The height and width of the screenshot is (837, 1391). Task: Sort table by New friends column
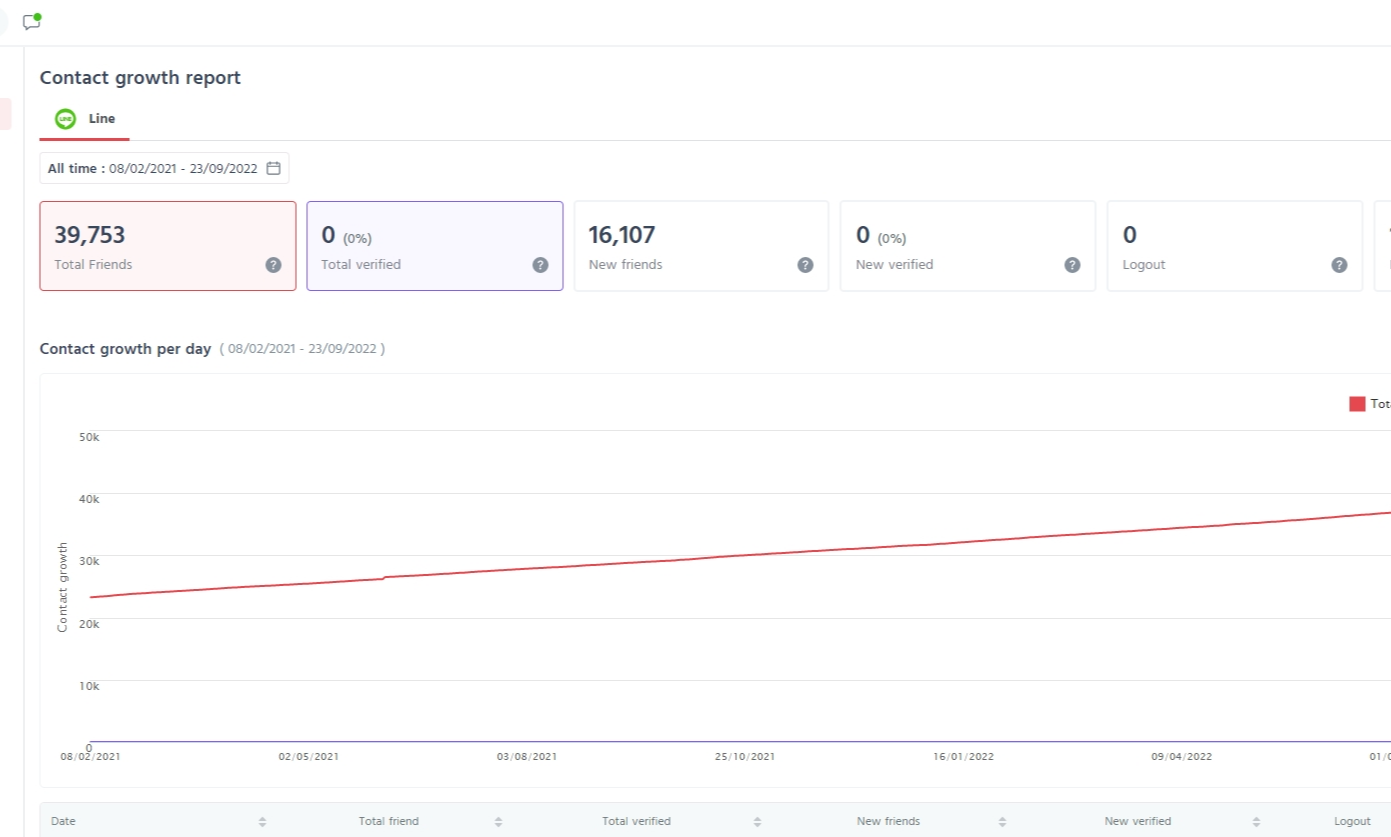click(1002, 821)
